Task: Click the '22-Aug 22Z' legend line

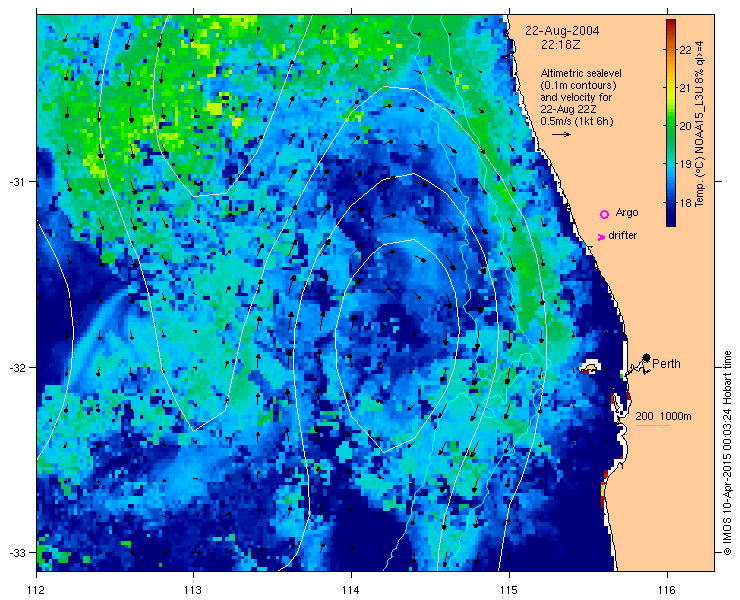Action: (569, 110)
